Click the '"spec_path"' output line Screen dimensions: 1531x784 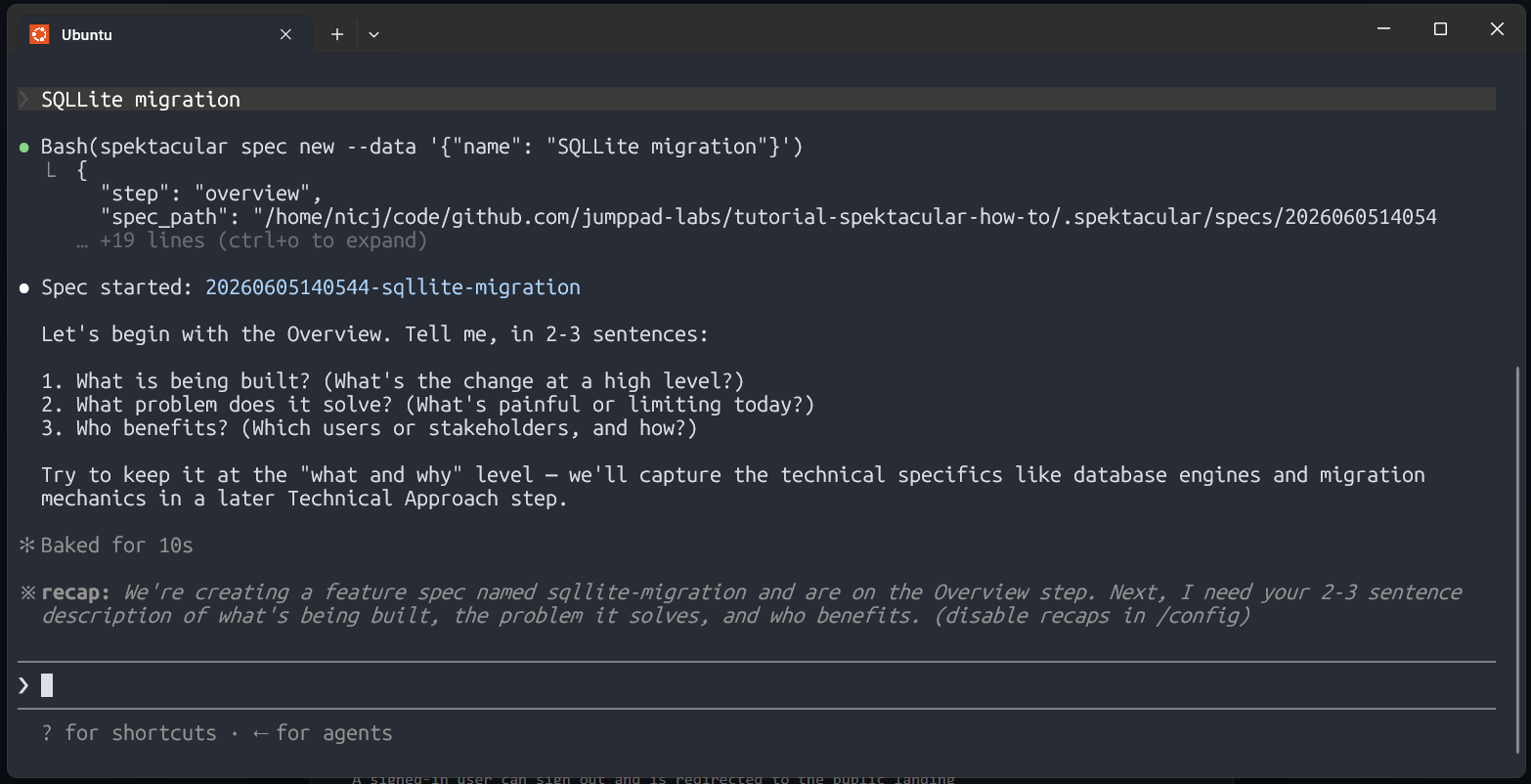click(x=768, y=217)
